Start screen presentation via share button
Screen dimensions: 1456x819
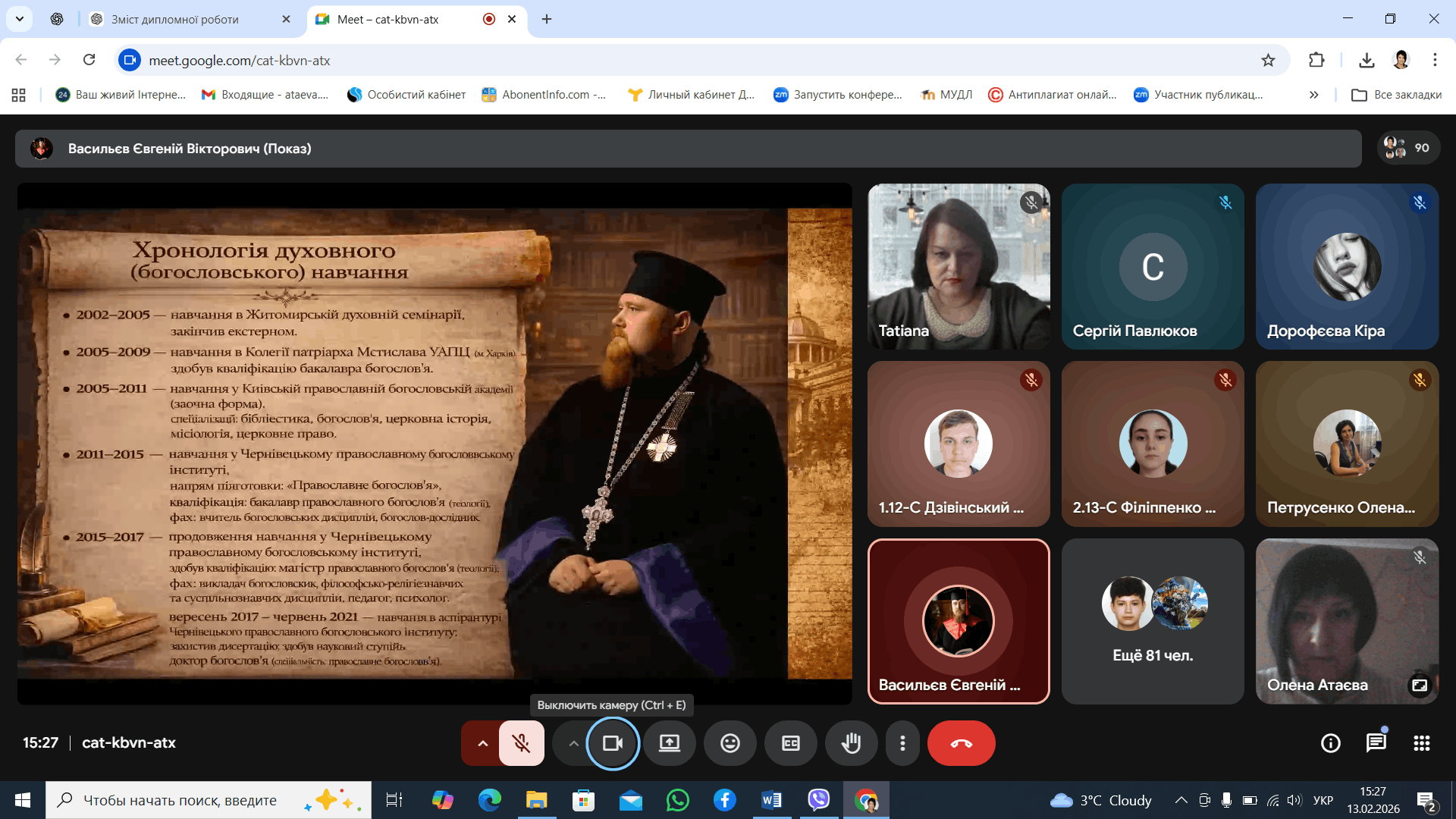(x=669, y=743)
